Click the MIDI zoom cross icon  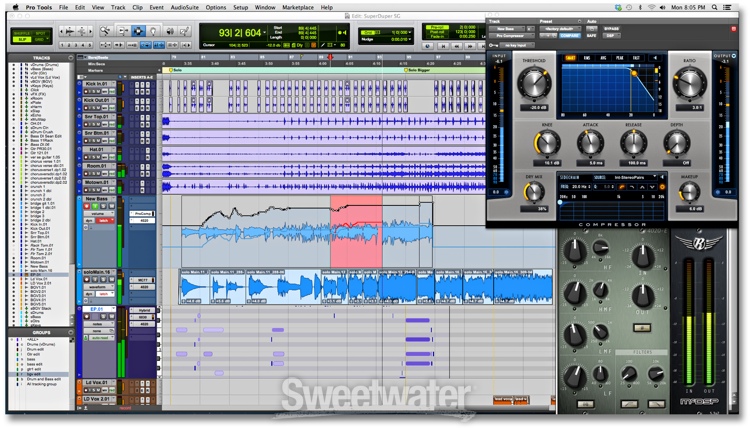coord(82,31)
